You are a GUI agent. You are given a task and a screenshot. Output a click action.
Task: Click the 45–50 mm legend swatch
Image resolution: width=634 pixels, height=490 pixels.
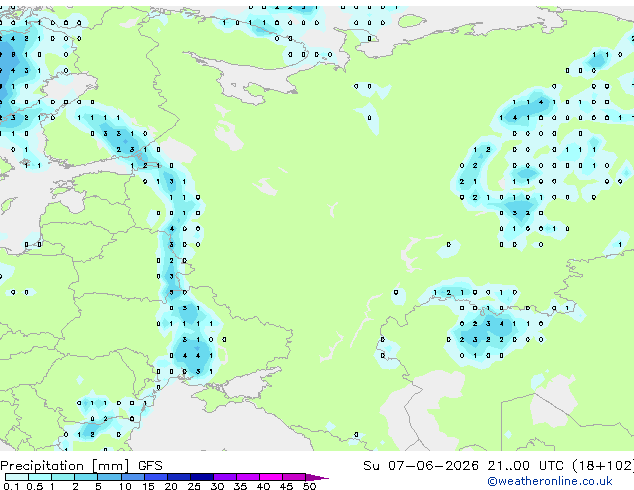294,477
